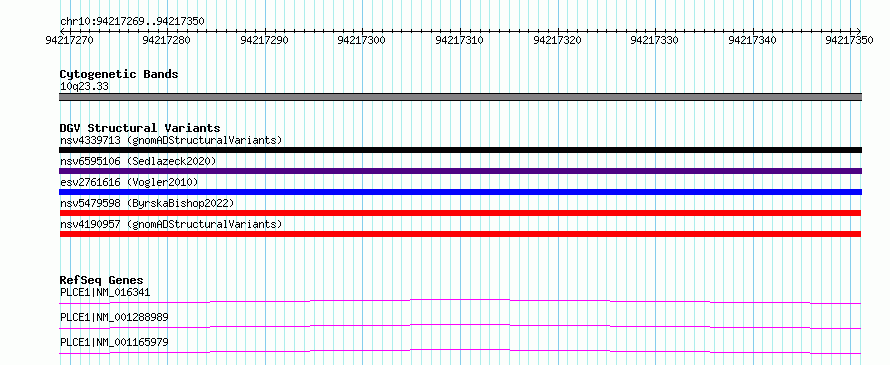Click the chr10:94217269..94217350 region label

[132, 21]
